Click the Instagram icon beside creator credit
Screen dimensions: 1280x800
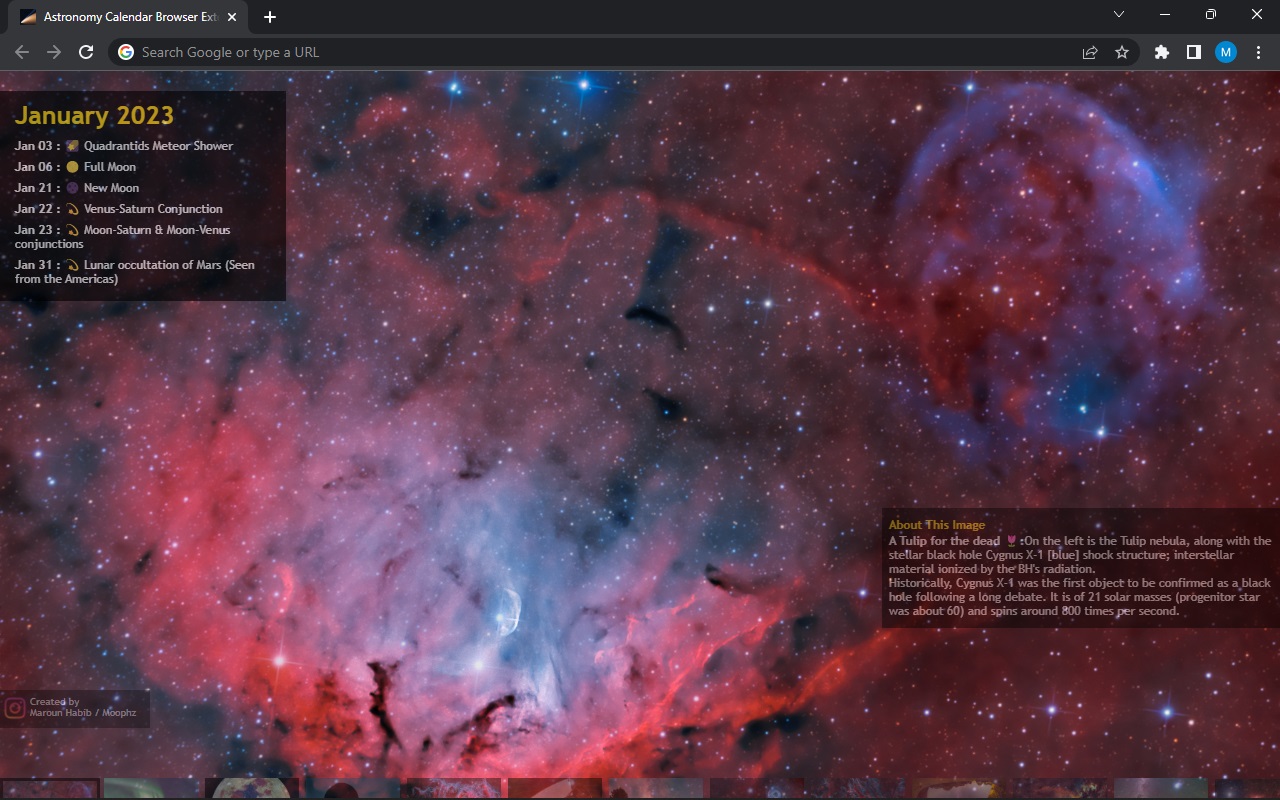click(14, 708)
